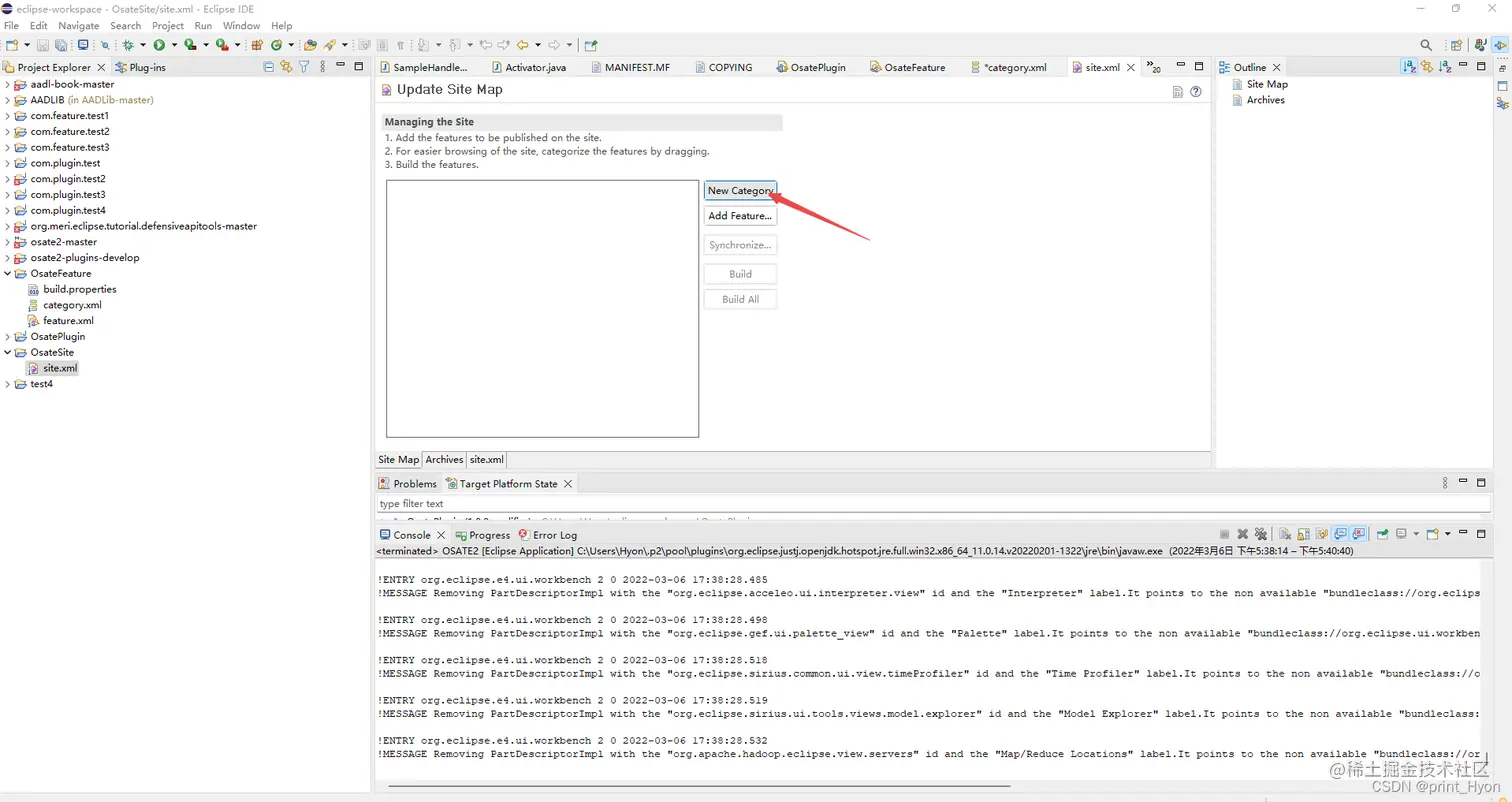Collapse All in Project Explorer

(268, 67)
